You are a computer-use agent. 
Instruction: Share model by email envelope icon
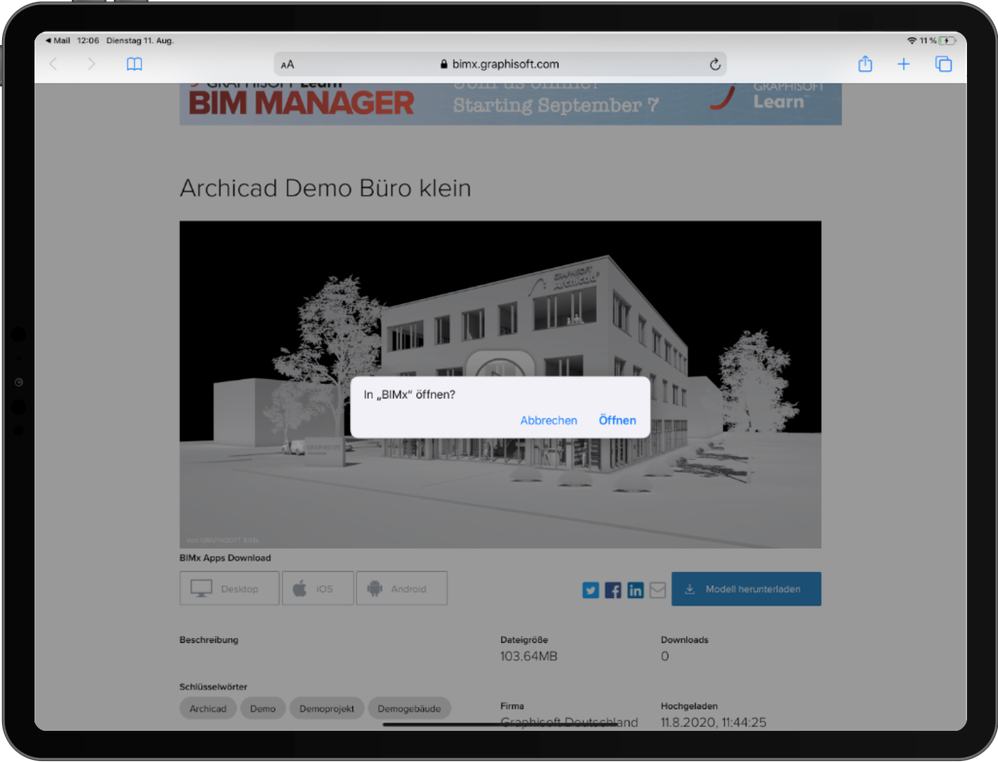click(x=657, y=590)
